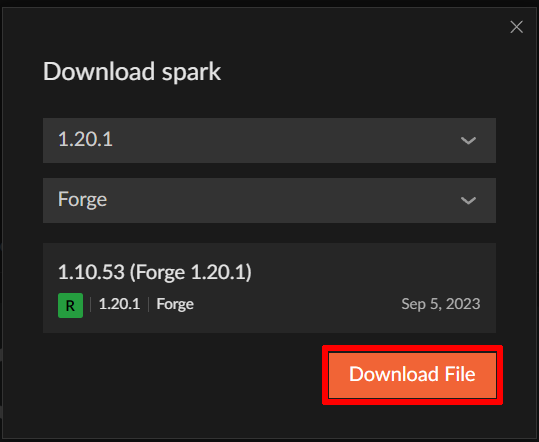The width and height of the screenshot is (539, 442).
Task: Select the "1.20.1" text inside top dropdown
Action: 85,139
